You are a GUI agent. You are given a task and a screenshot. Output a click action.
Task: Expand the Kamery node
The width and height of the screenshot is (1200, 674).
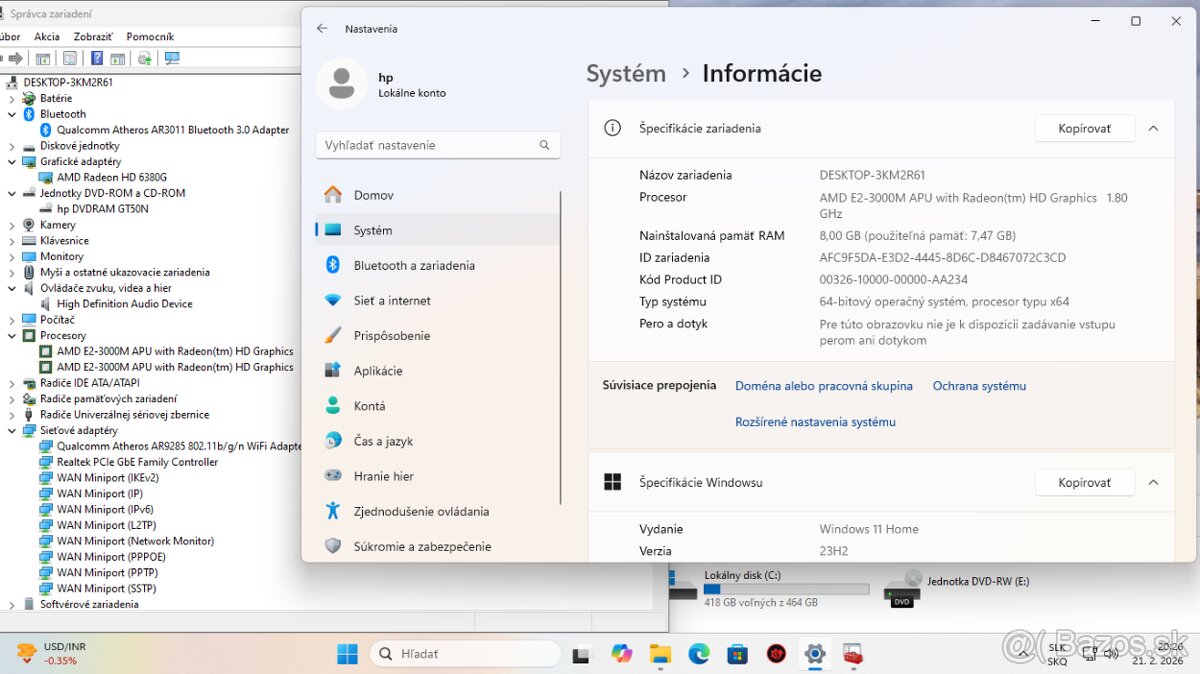click(x=12, y=225)
